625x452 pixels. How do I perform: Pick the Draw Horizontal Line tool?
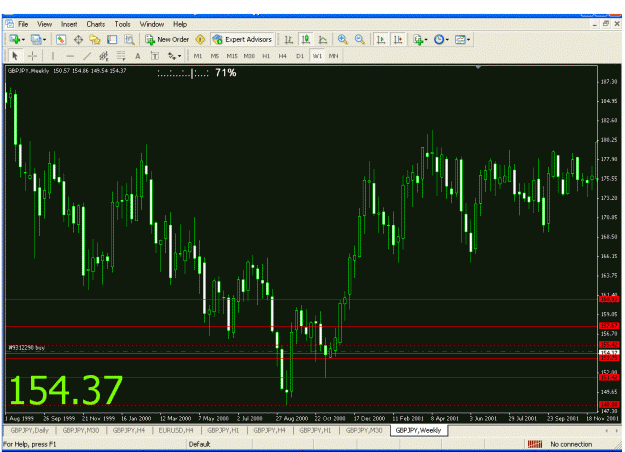(x=70, y=56)
